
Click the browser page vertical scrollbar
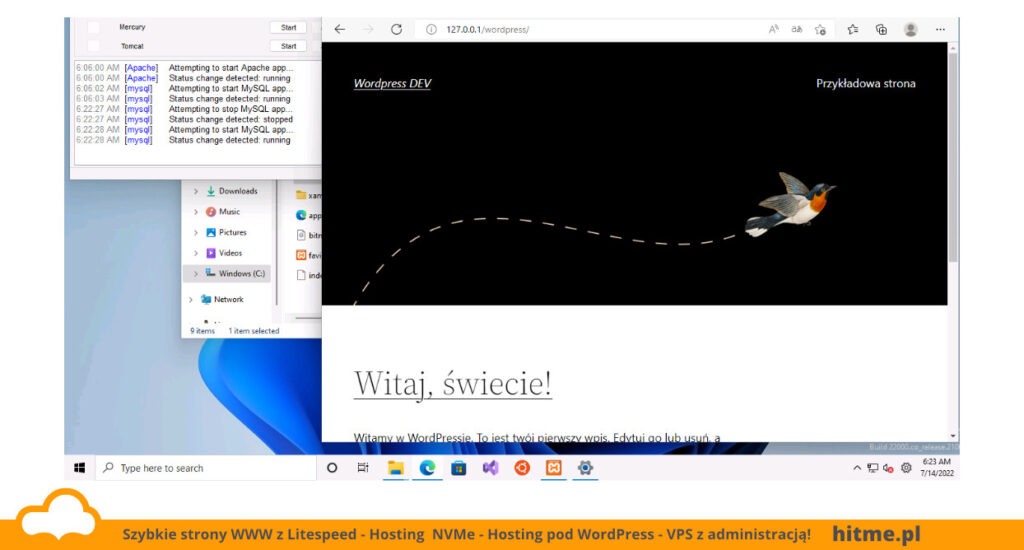953,157
